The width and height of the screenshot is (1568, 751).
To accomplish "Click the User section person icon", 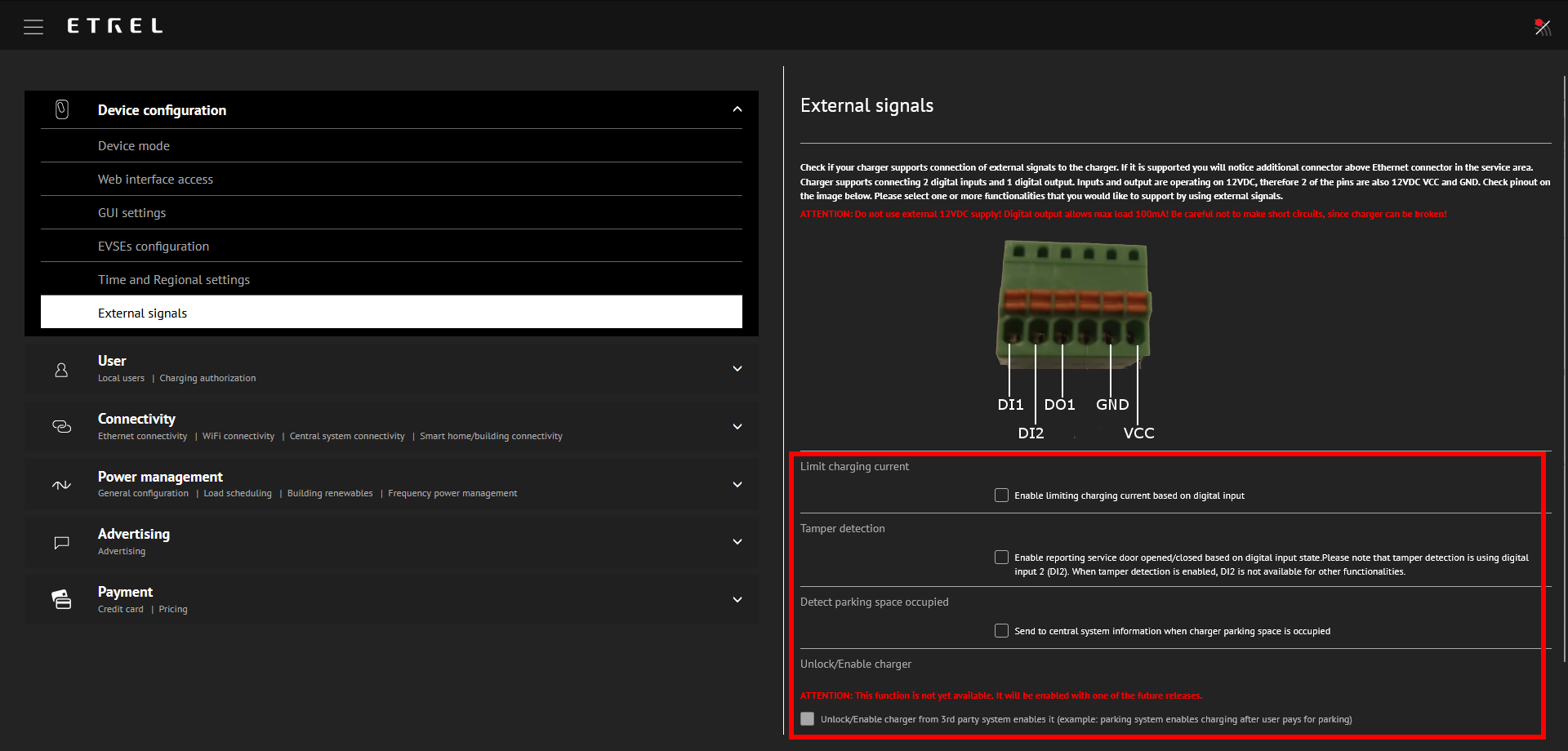I will pyautogui.click(x=61, y=370).
